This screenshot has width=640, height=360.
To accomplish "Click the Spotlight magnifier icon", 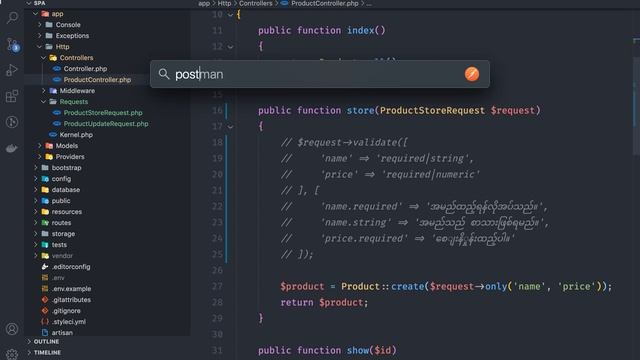I will pos(164,74).
